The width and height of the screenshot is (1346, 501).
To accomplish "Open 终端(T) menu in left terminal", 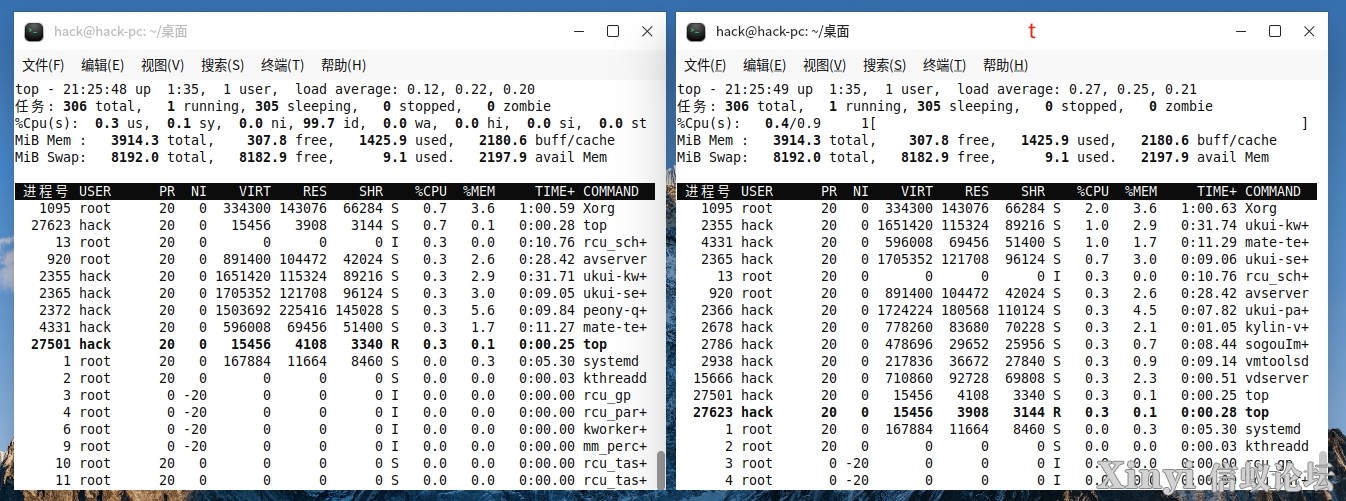I will (x=283, y=65).
